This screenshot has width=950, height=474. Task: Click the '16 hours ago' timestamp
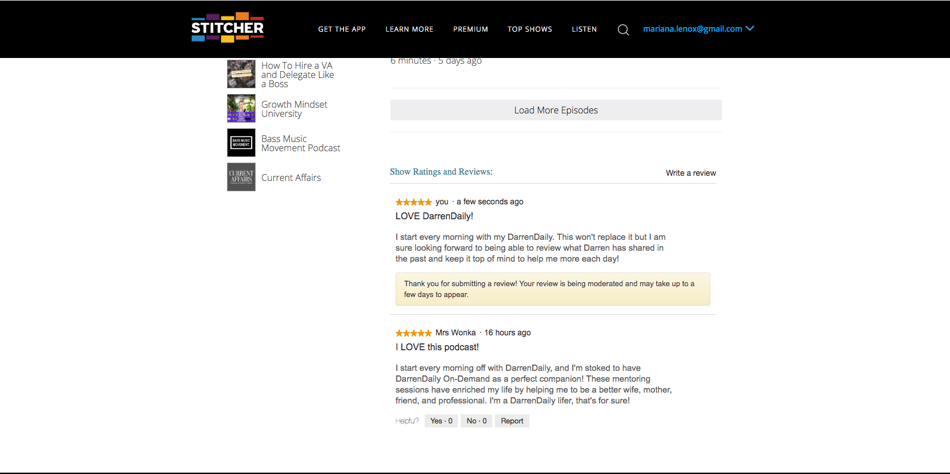[x=508, y=333]
